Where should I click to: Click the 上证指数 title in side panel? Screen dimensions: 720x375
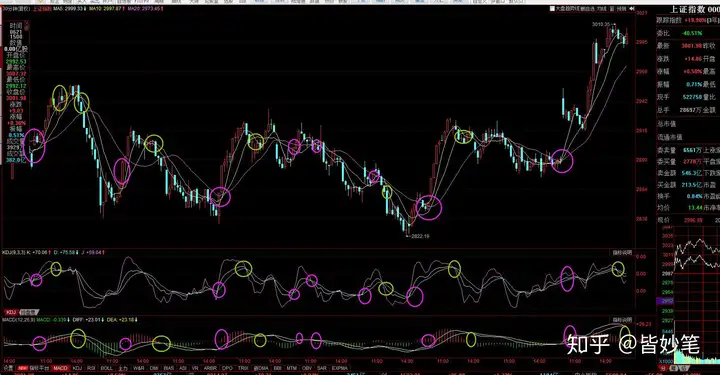coord(687,10)
